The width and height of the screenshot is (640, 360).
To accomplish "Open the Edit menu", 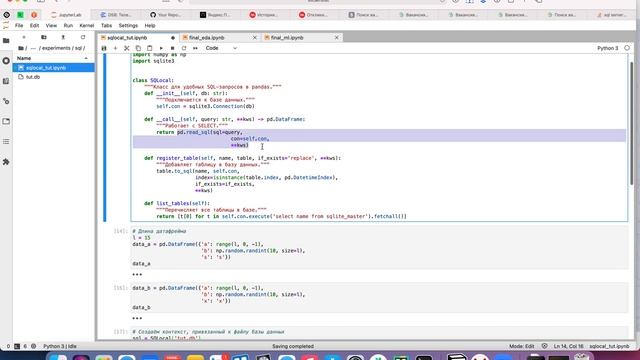I will pos(34,25).
